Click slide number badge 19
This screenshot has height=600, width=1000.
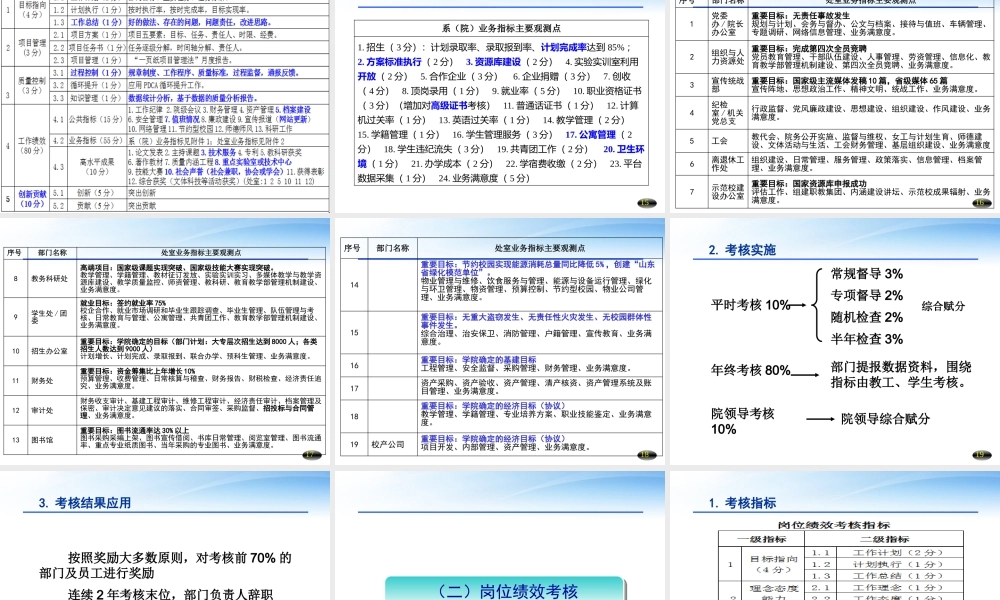[982, 455]
